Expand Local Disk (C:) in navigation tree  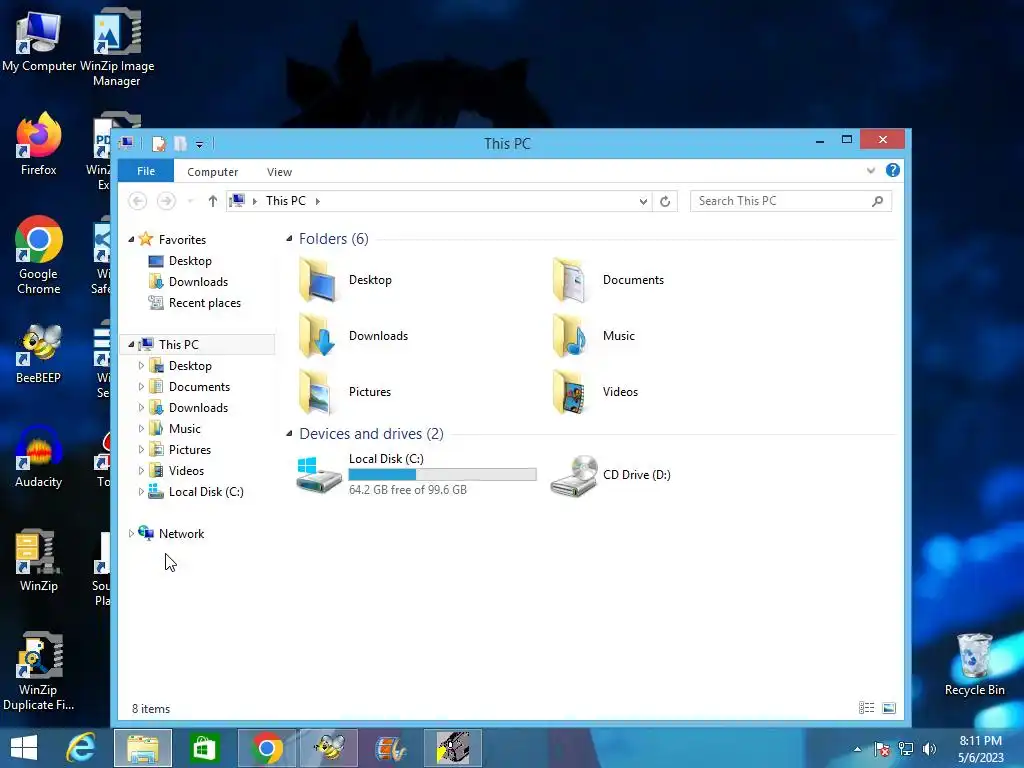click(x=141, y=492)
